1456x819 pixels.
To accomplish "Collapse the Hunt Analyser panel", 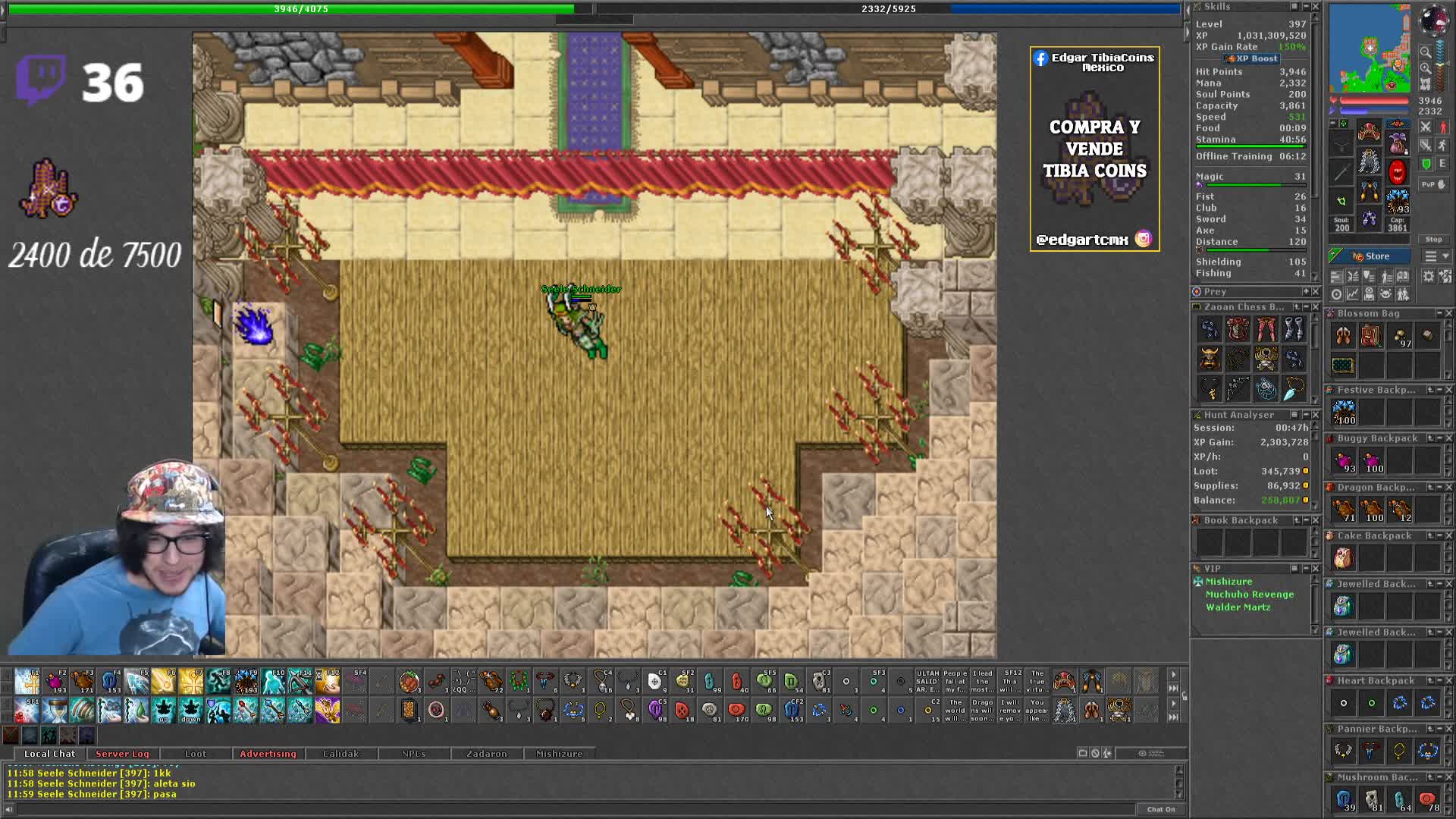I will click(1306, 415).
